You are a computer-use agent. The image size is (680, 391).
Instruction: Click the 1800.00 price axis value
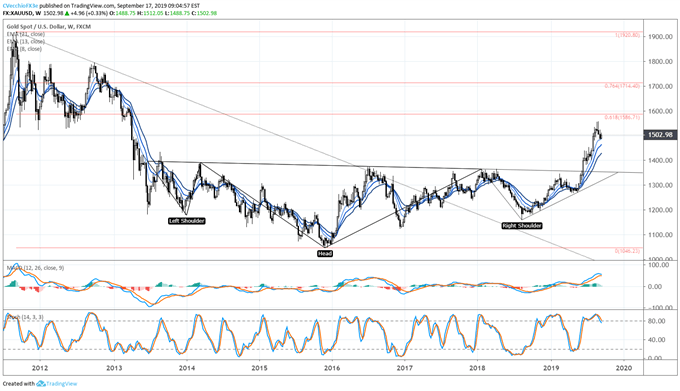click(660, 62)
